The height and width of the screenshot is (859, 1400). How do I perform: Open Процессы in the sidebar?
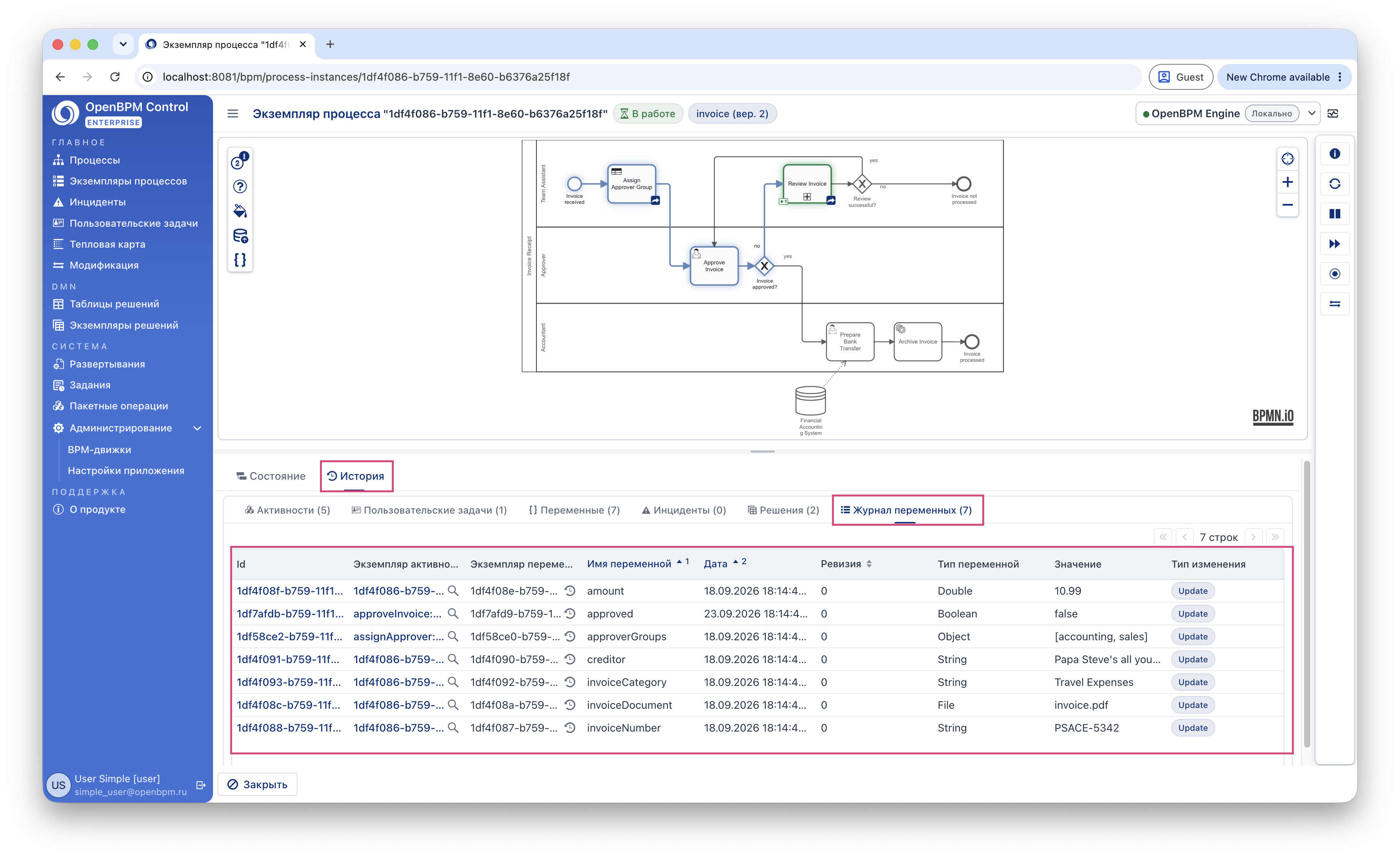click(94, 160)
